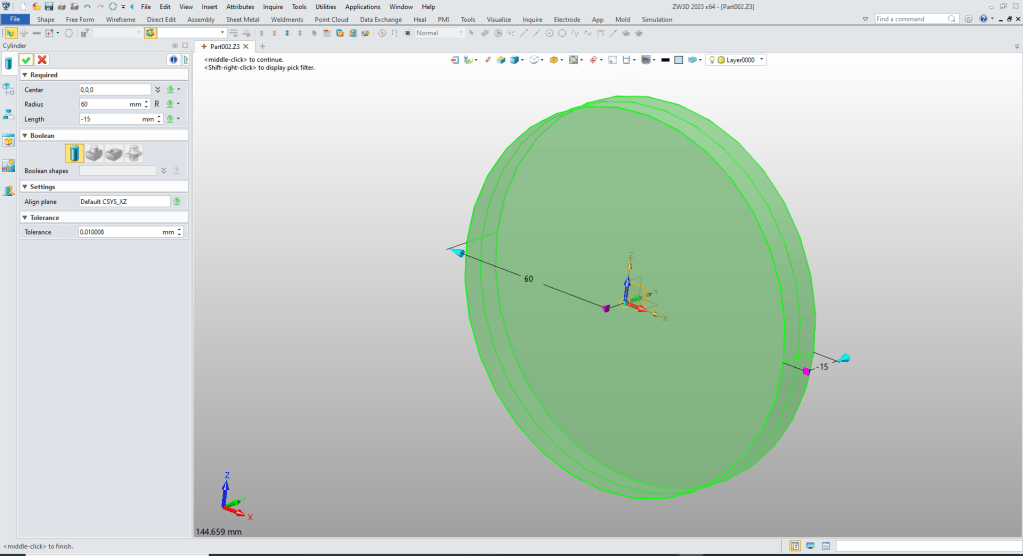Open the Inquire menu in the menu bar
Screen dimensions: 1023x556
[x=273, y=7]
